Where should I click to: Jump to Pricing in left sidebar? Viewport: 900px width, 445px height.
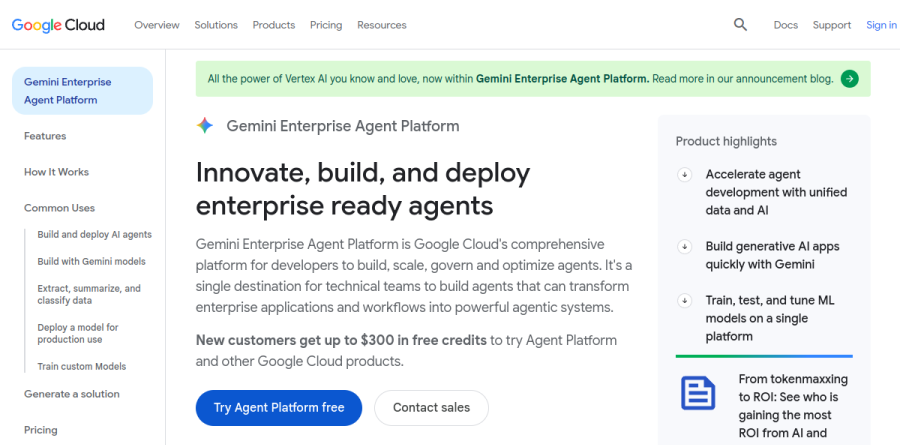pyautogui.click(x=41, y=430)
